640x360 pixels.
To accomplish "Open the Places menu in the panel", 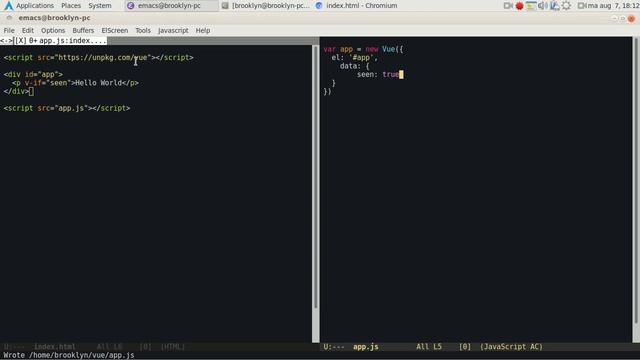I will (71, 6).
